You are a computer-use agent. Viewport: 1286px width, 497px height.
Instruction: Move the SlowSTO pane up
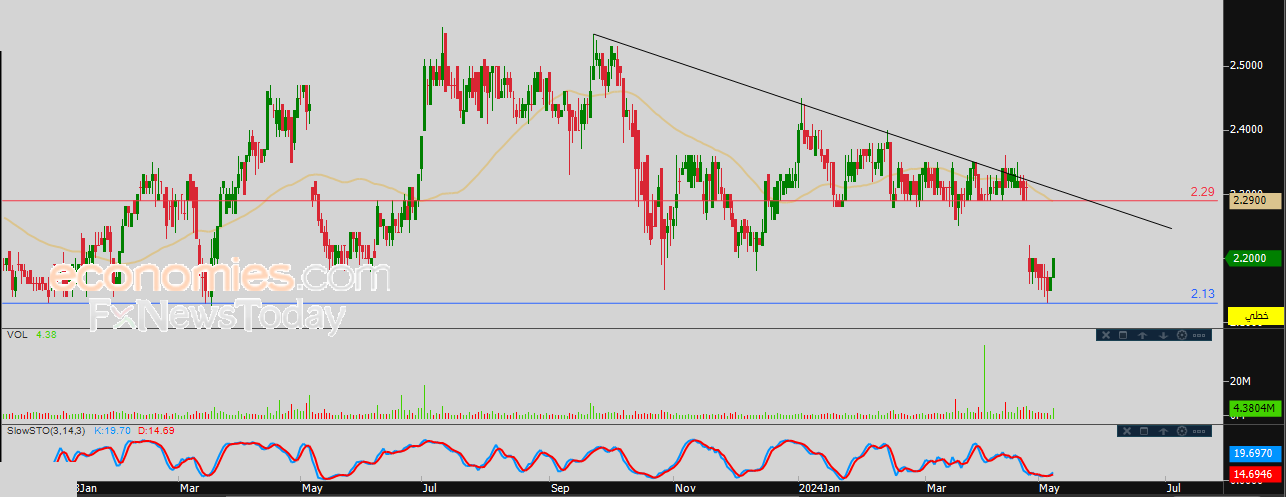pyautogui.click(x=1162, y=430)
